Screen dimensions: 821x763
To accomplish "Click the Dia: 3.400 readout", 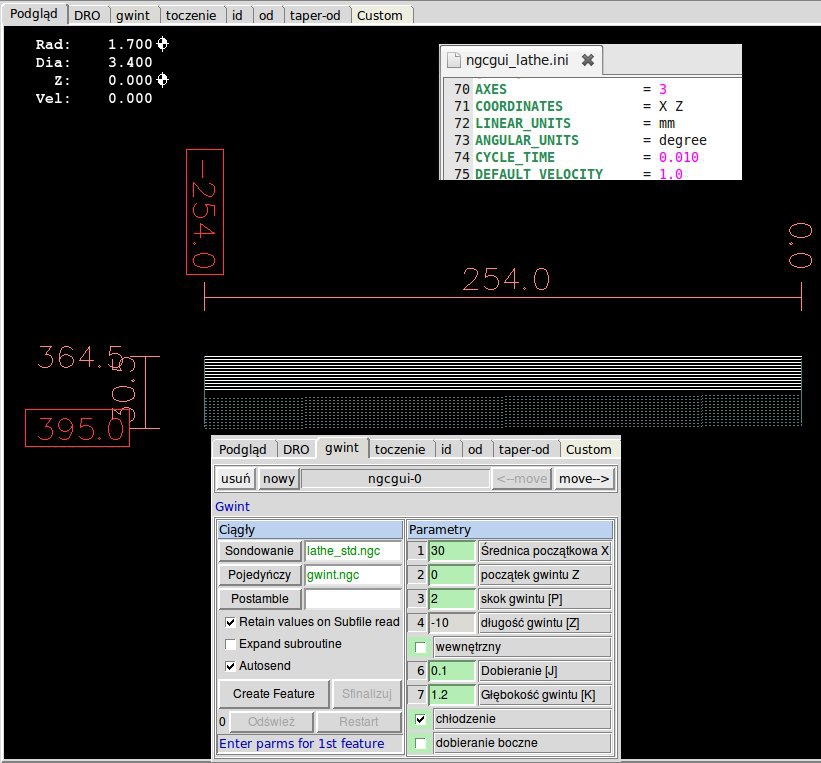I will [94, 62].
